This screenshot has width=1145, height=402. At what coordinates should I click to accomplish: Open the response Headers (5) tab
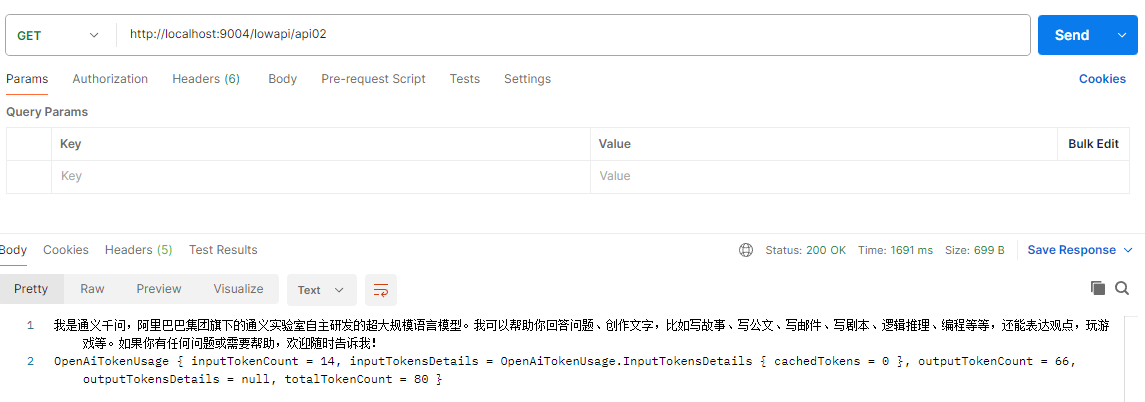click(x=139, y=250)
